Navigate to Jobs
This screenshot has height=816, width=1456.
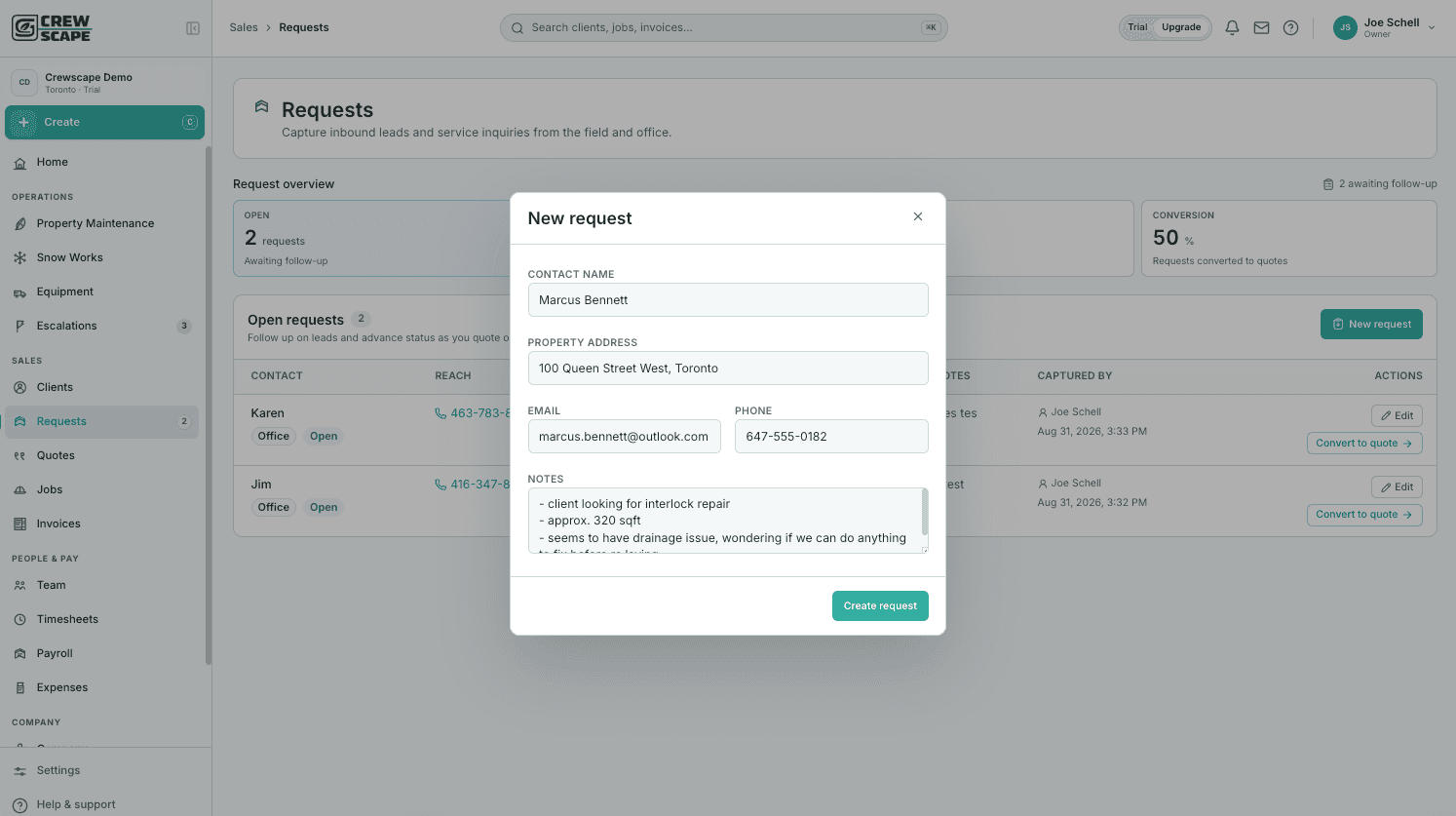tap(104, 490)
